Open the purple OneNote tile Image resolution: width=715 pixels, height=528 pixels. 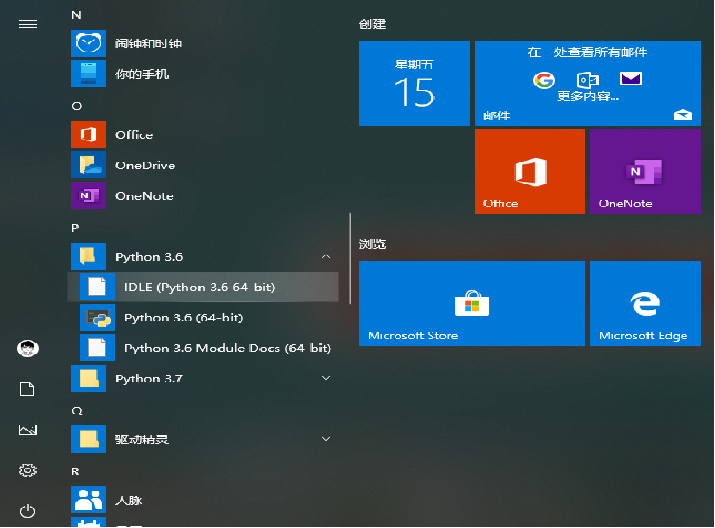(645, 171)
